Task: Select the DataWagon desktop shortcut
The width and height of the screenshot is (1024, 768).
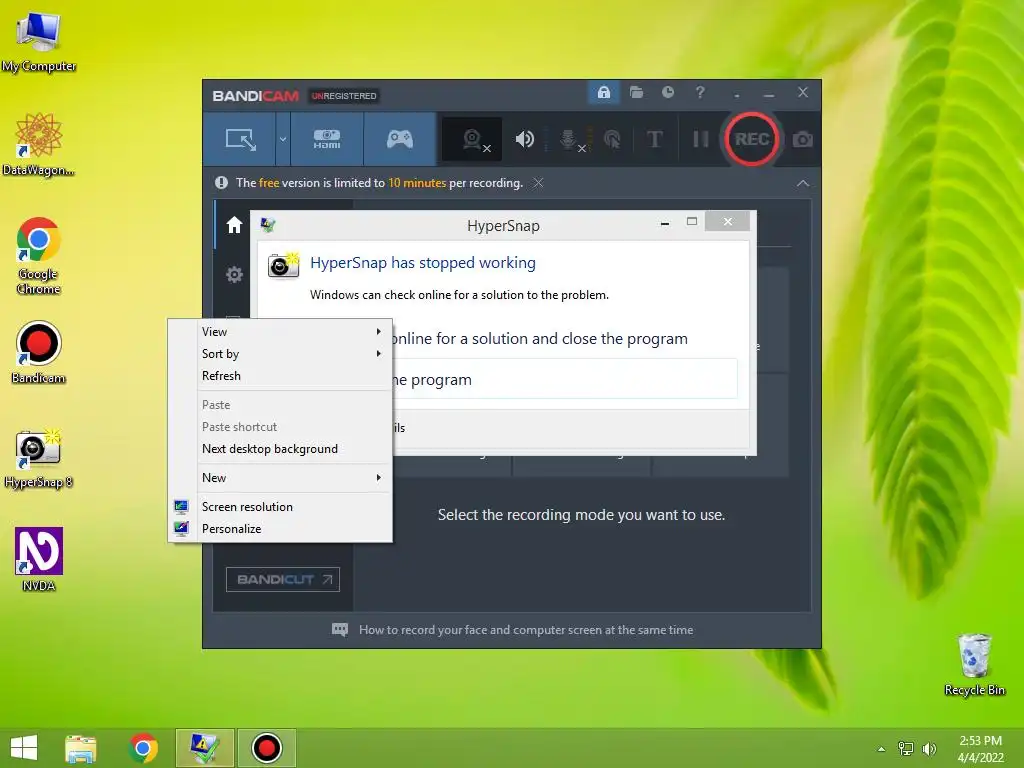Action: click(x=39, y=145)
